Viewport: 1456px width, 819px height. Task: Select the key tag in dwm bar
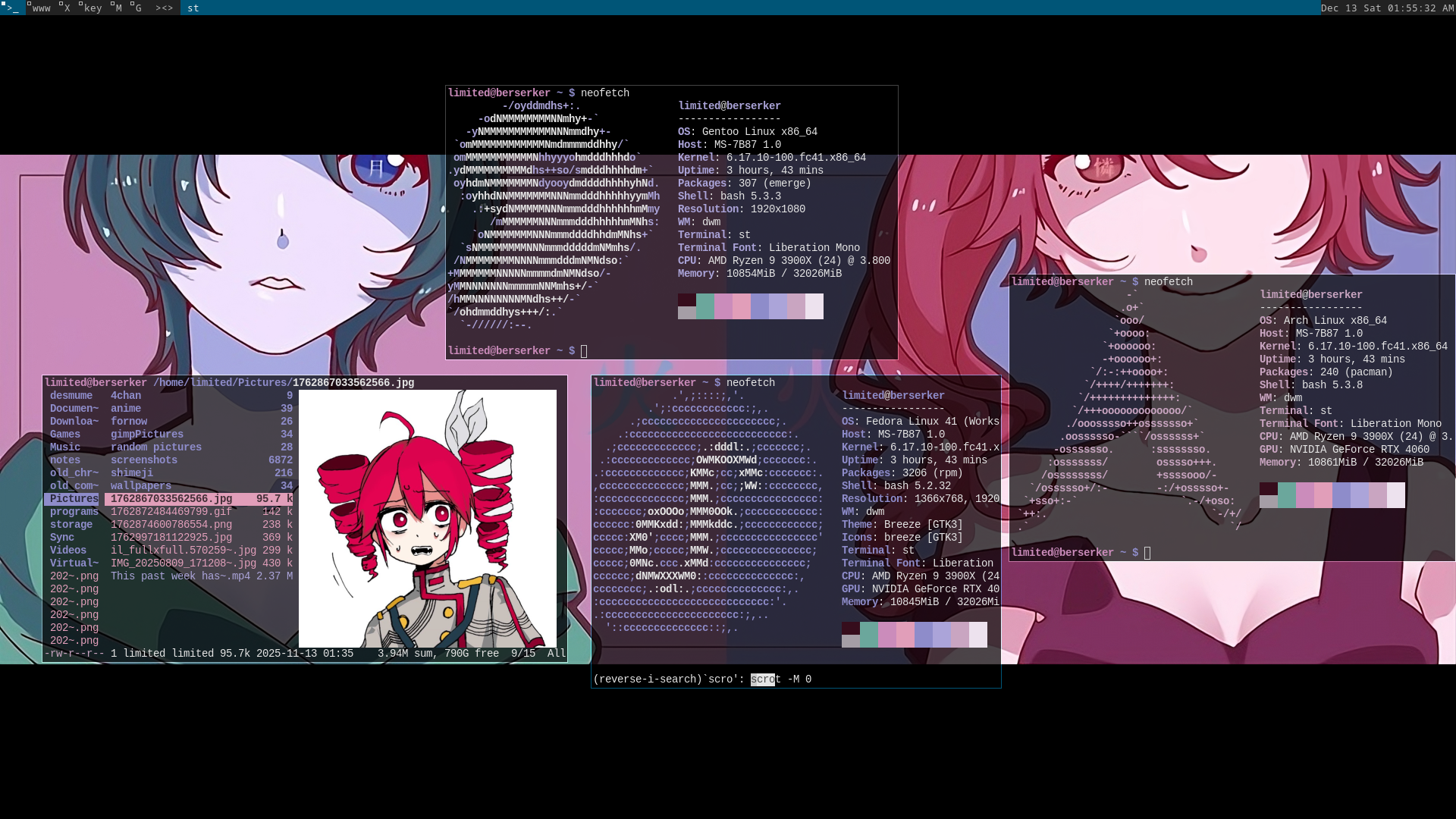point(91,8)
